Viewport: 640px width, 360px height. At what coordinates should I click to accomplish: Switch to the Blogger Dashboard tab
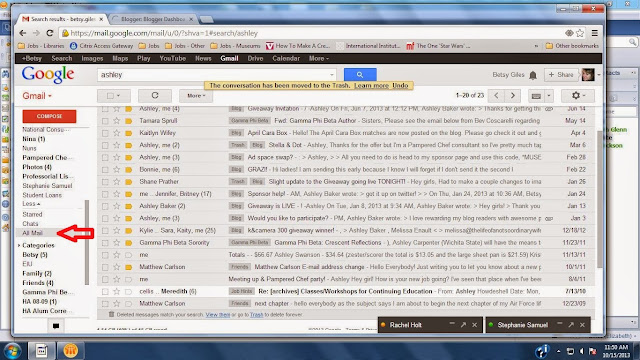(153, 19)
